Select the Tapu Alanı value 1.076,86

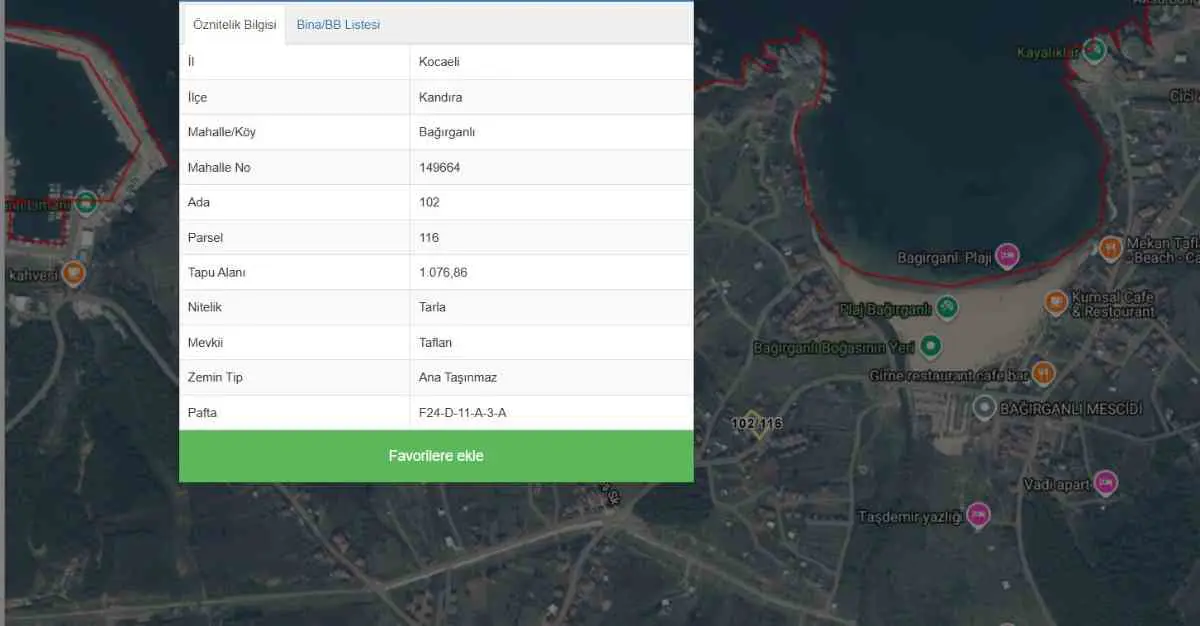[444, 272]
